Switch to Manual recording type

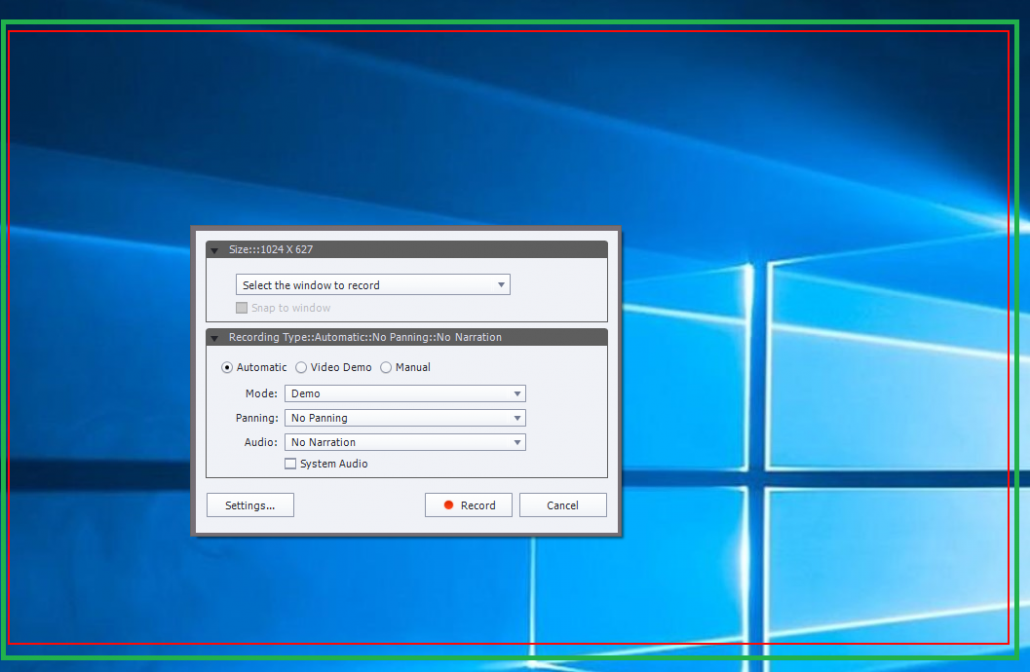click(386, 368)
